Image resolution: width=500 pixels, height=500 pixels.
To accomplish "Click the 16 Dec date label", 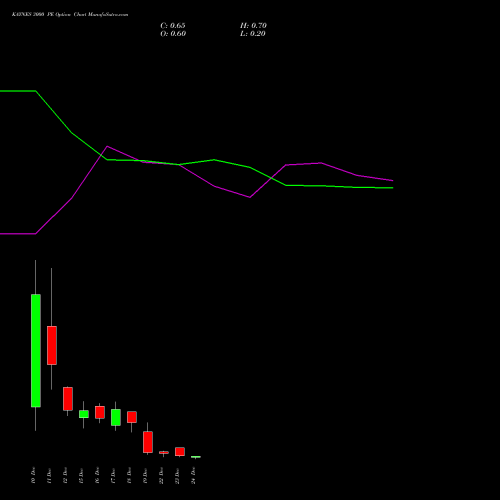I will [97, 475].
